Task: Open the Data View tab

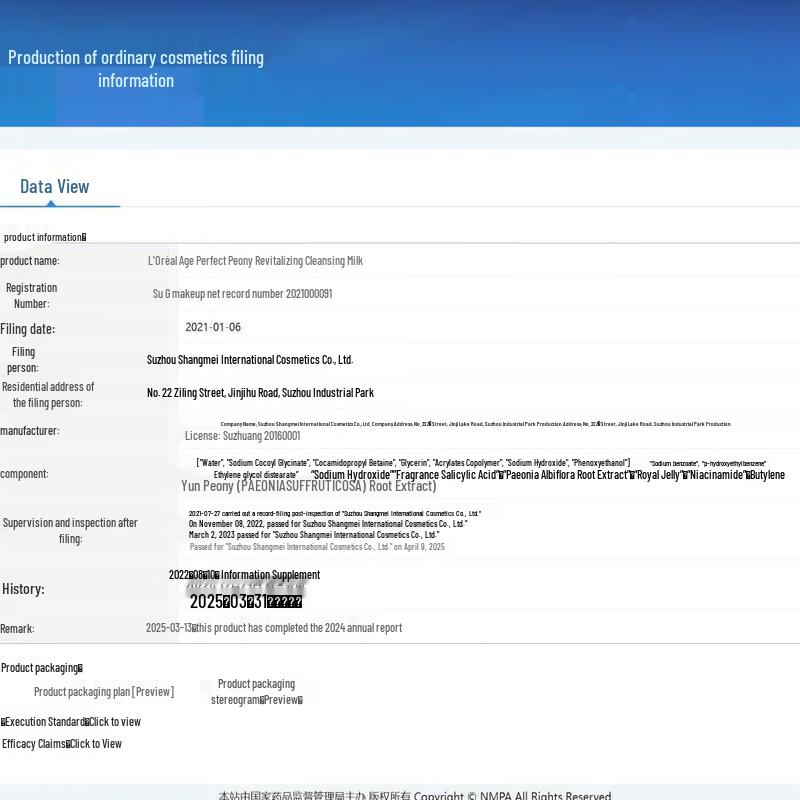Action: click(55, 187)
